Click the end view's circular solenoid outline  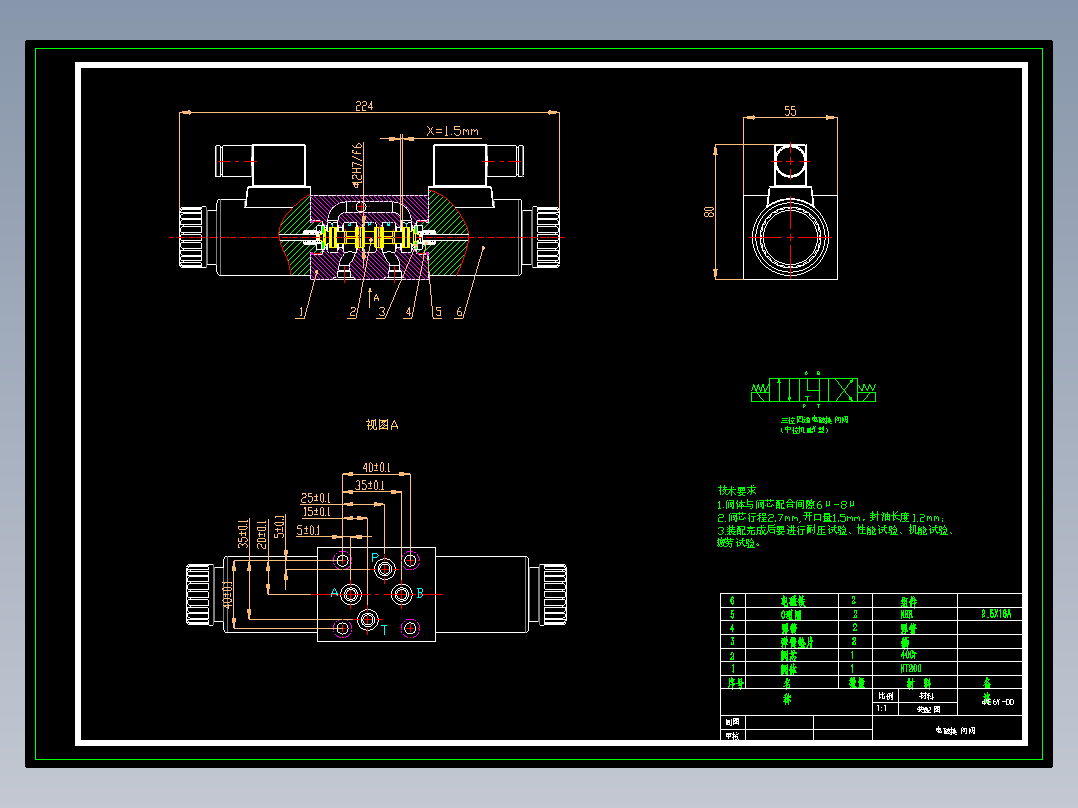[x=791, y=237]
